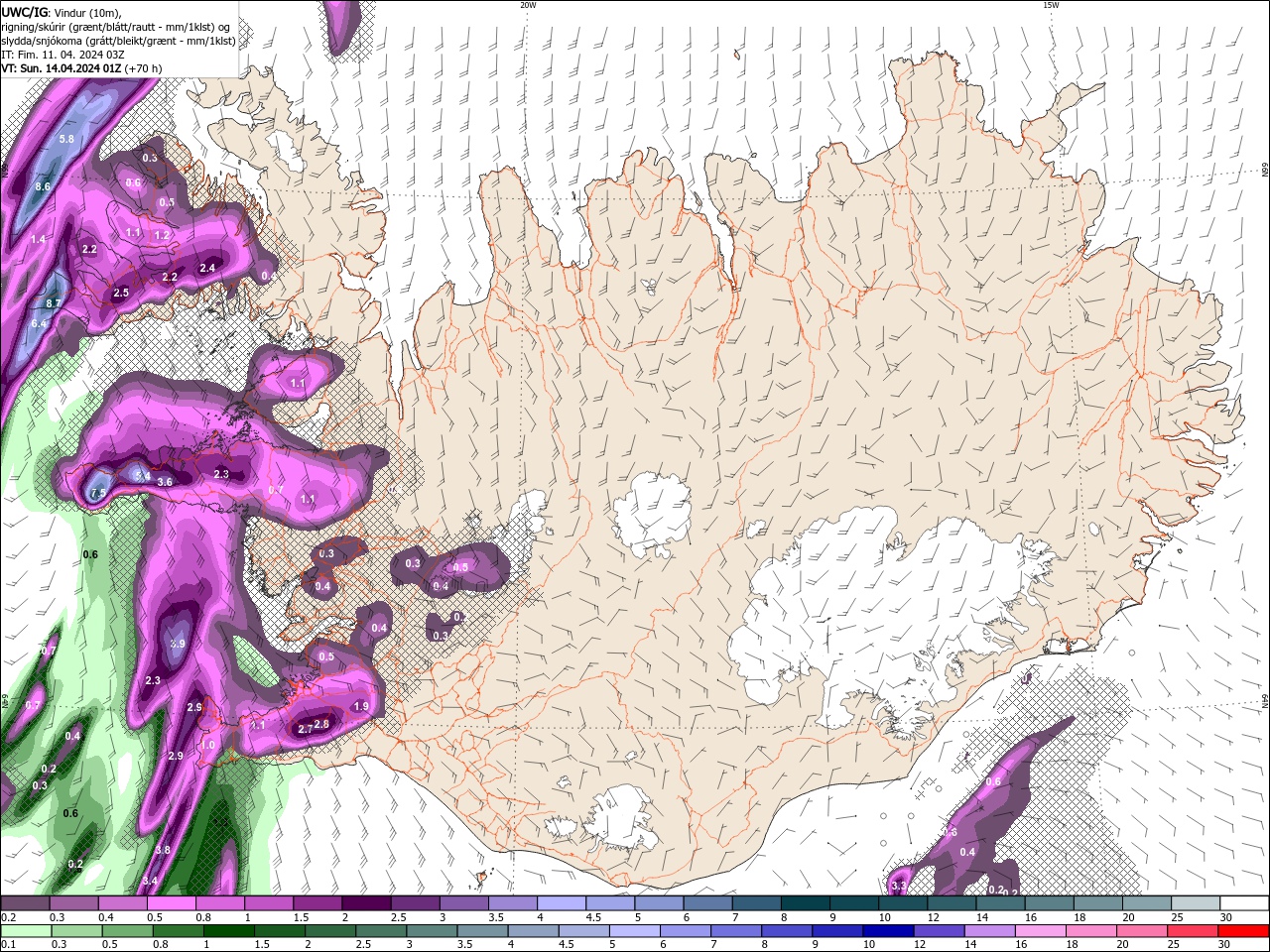Screen dimensions: 1270x952
Task: Click the 1.4 value on the map
Action: point(38,239)
